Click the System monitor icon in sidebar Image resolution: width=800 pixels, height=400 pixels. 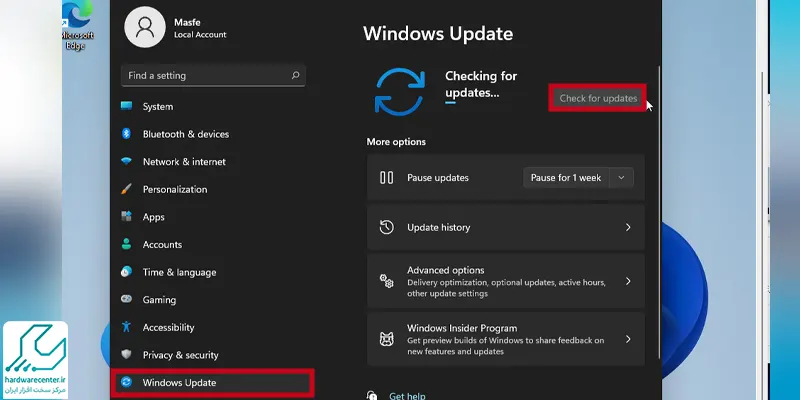[127, 106]
